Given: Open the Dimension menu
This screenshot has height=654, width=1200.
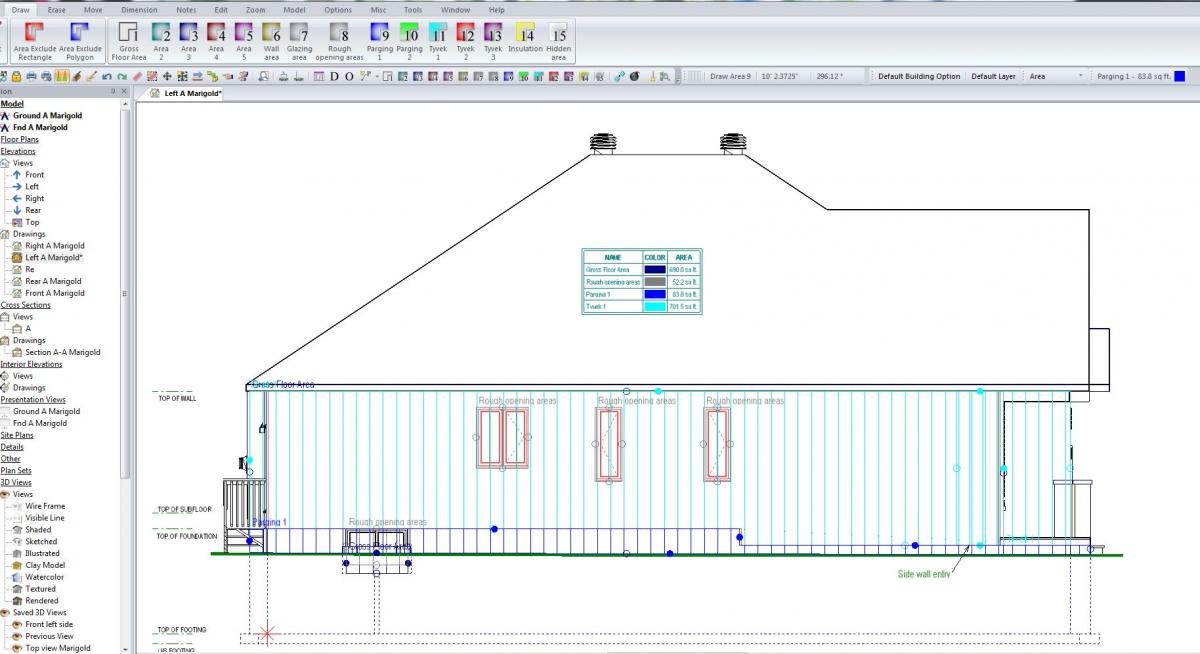Looking at the screenshot, I should click(x=138, y=9).
